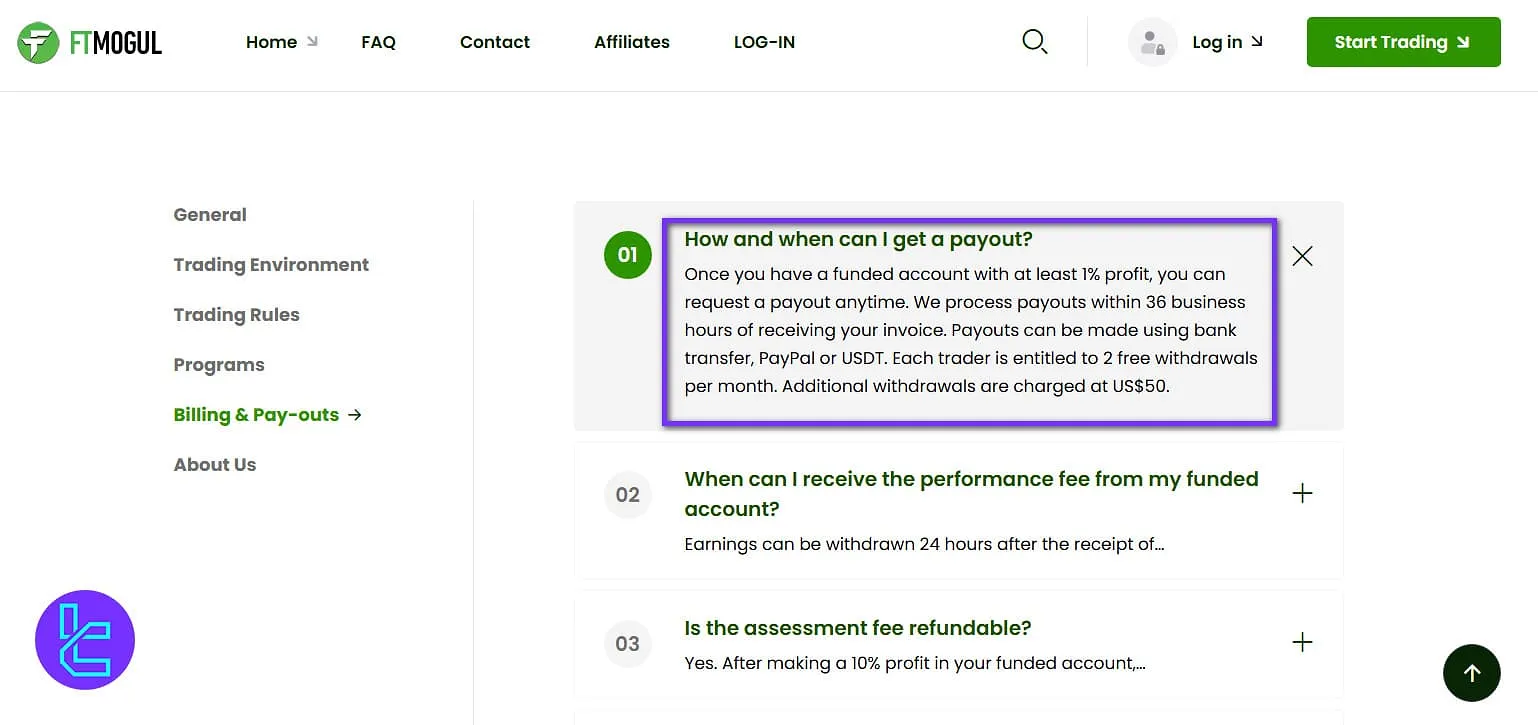Viewport: 1538px width, 725px height.
Task: Open the Contact menu item
Action: click(x=495, y=42)
